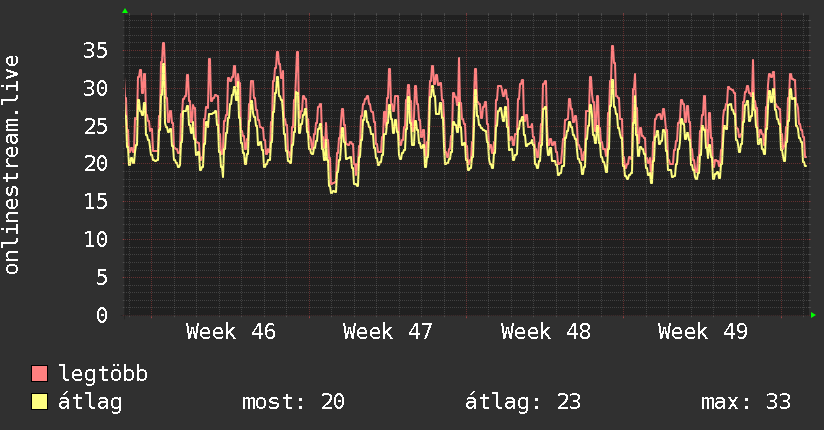Click the legtöbb legend label
This screenshot has height=430, width=824.
[103, 374]
